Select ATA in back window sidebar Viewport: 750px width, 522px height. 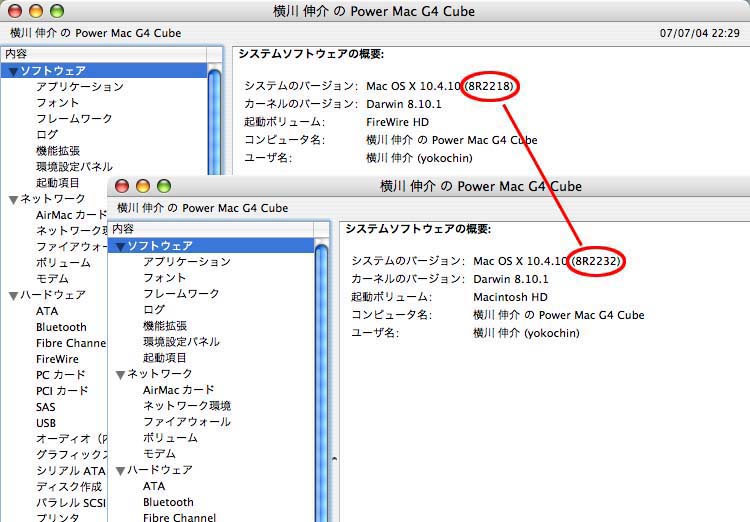pos(47,311)
